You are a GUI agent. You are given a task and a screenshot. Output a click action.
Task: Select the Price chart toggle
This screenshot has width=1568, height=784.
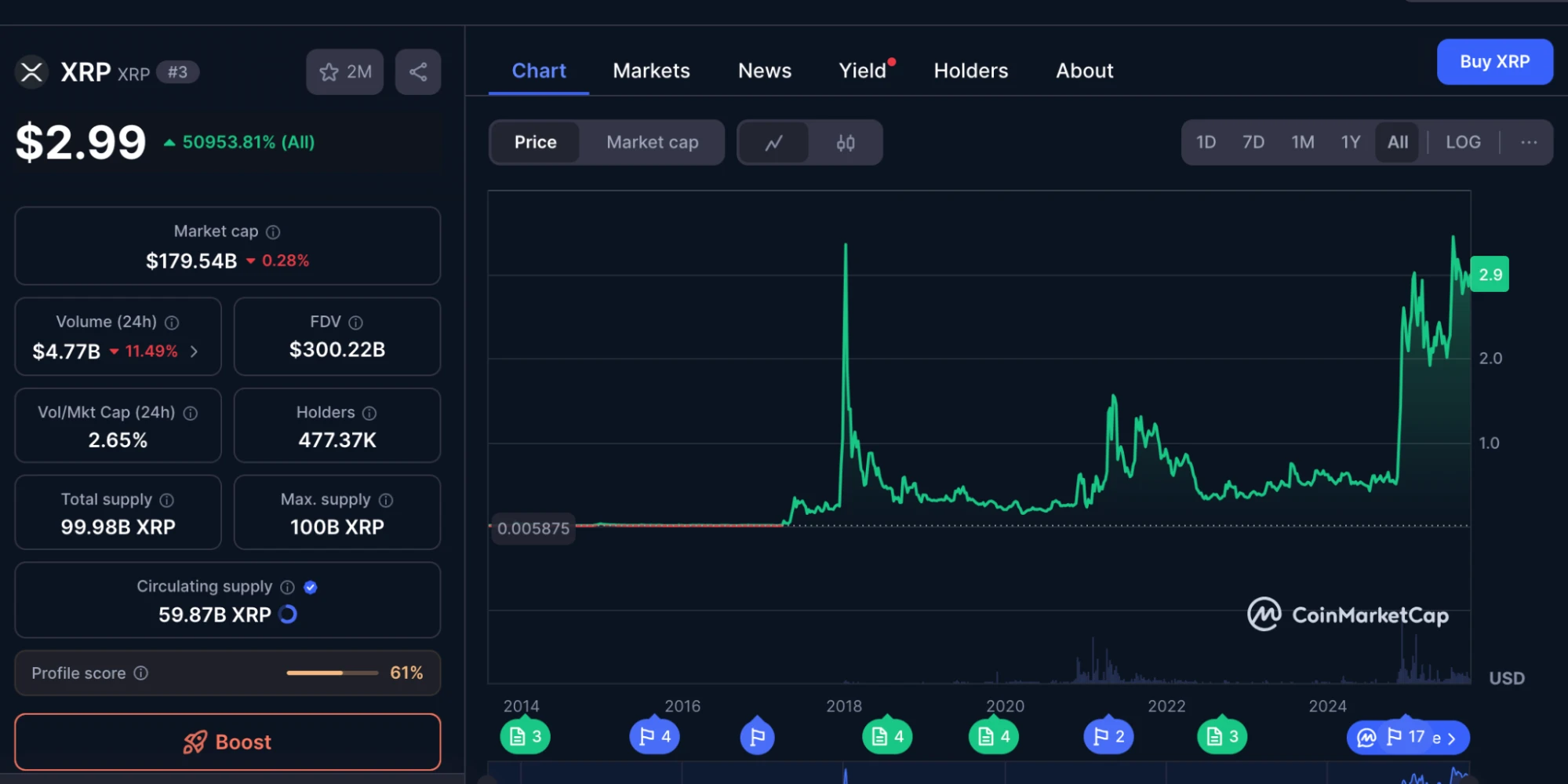pyautogui.click(x=535, y=143)
